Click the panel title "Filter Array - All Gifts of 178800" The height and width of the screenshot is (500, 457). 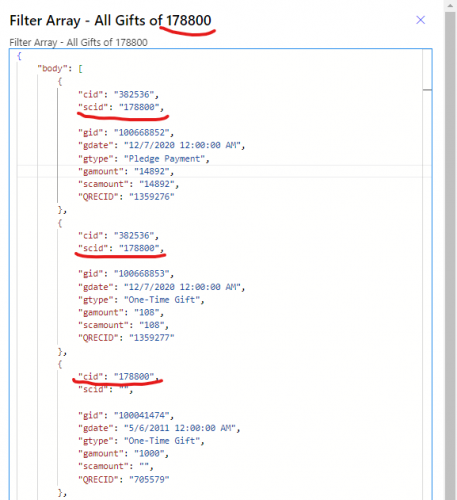pyautogui.click(x=110, y=20)
